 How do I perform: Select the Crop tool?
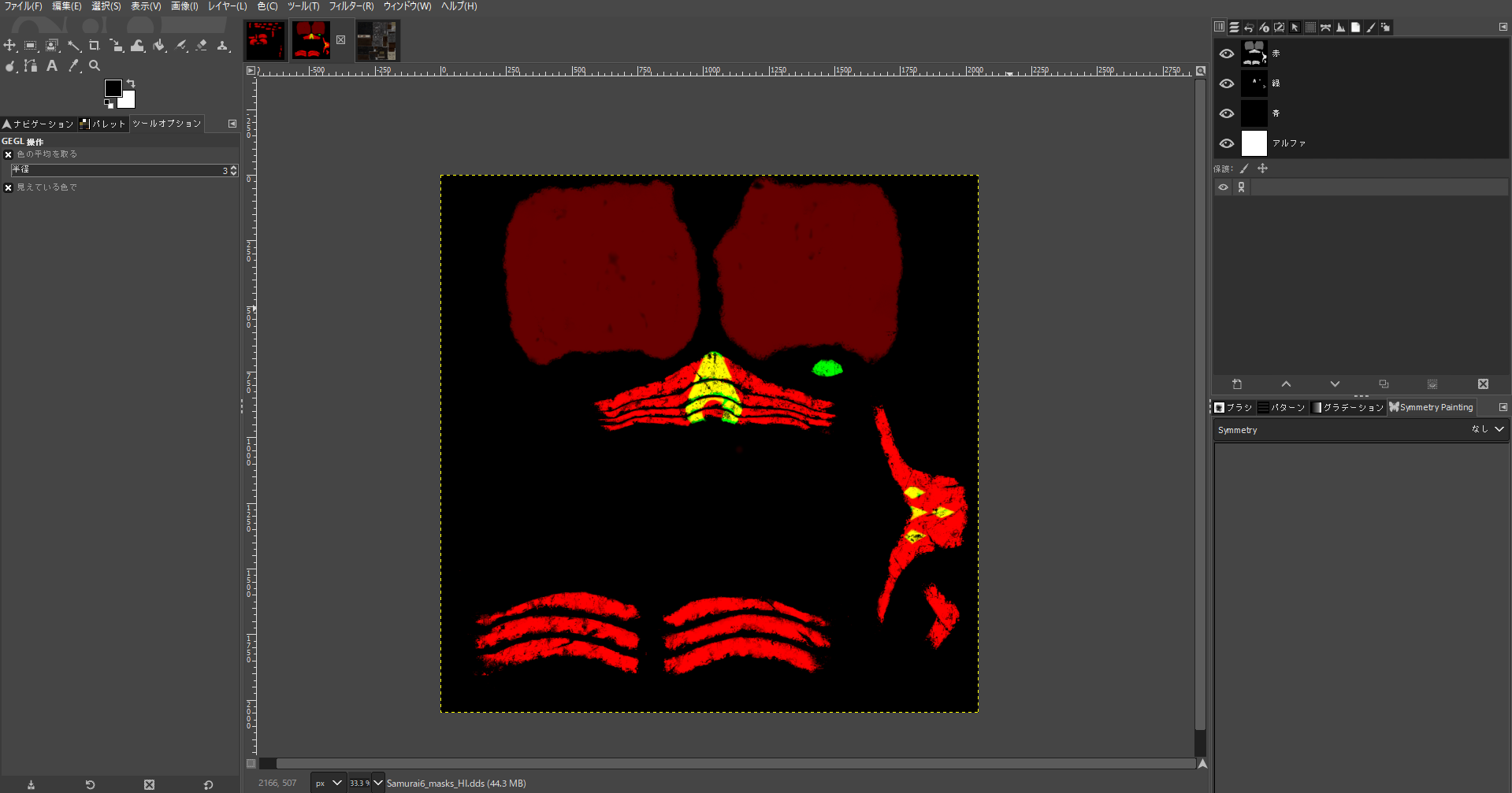(95, 46)
